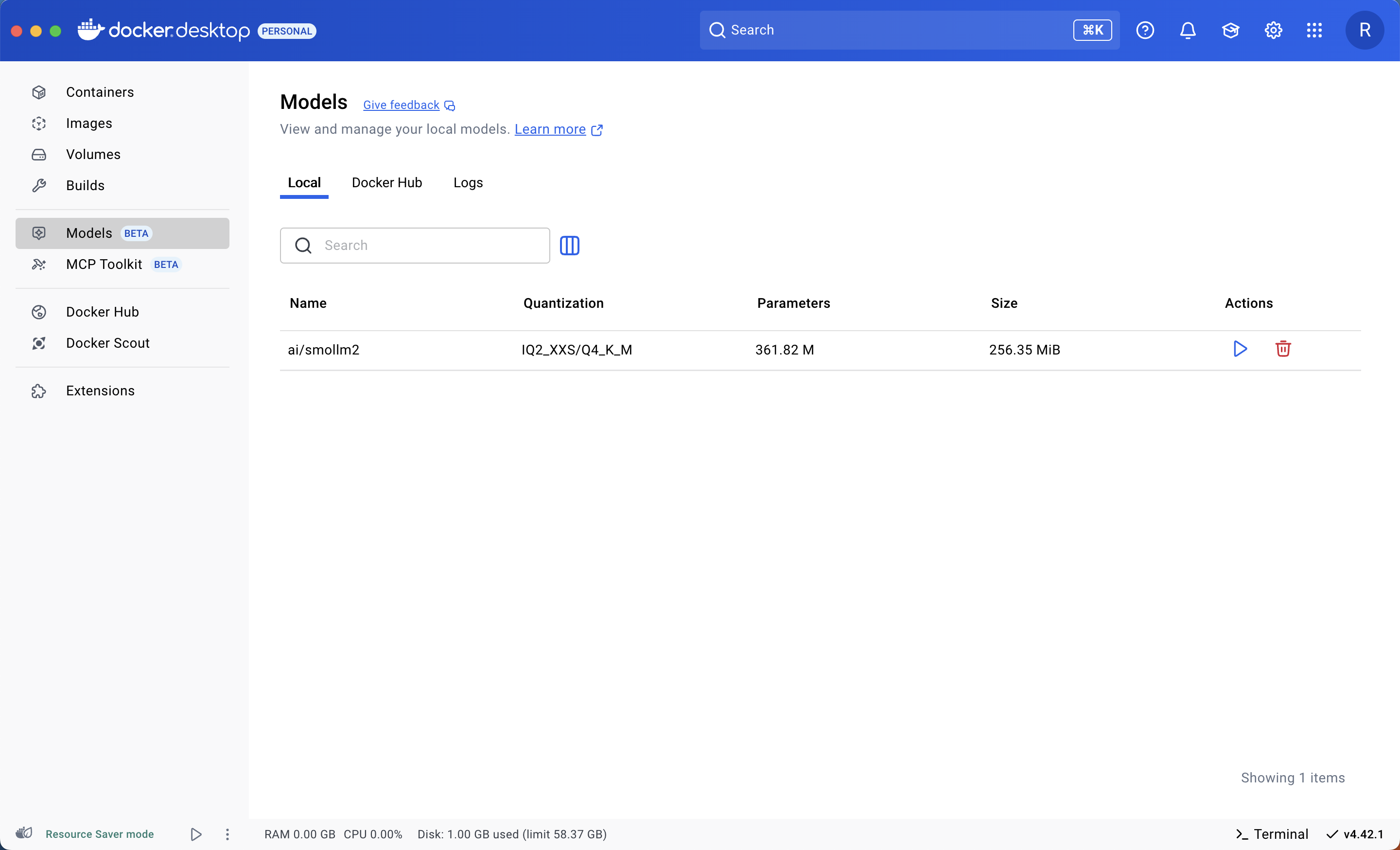
Task: Open Images in the sidebar
Action: tap(122, 124)
